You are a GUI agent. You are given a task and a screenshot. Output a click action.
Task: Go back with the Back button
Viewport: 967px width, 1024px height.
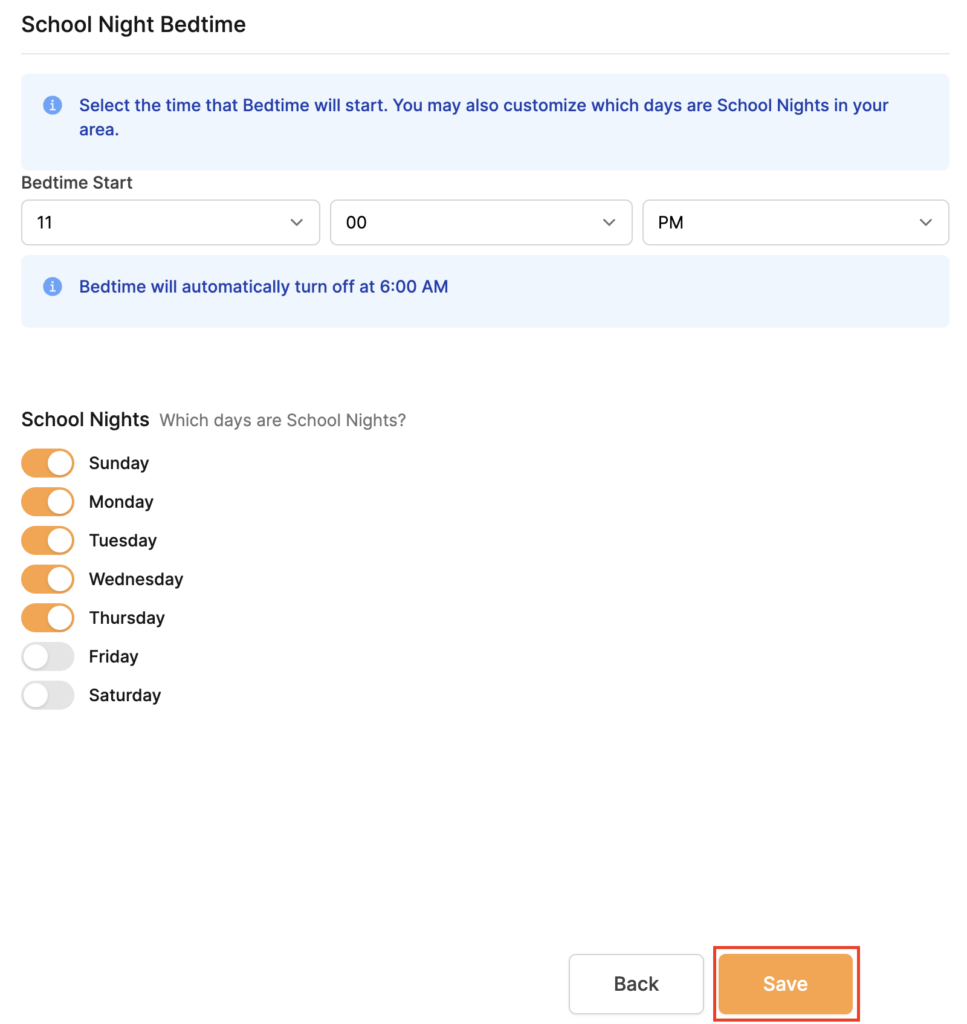pyautogui.click(x=636, y=984)
